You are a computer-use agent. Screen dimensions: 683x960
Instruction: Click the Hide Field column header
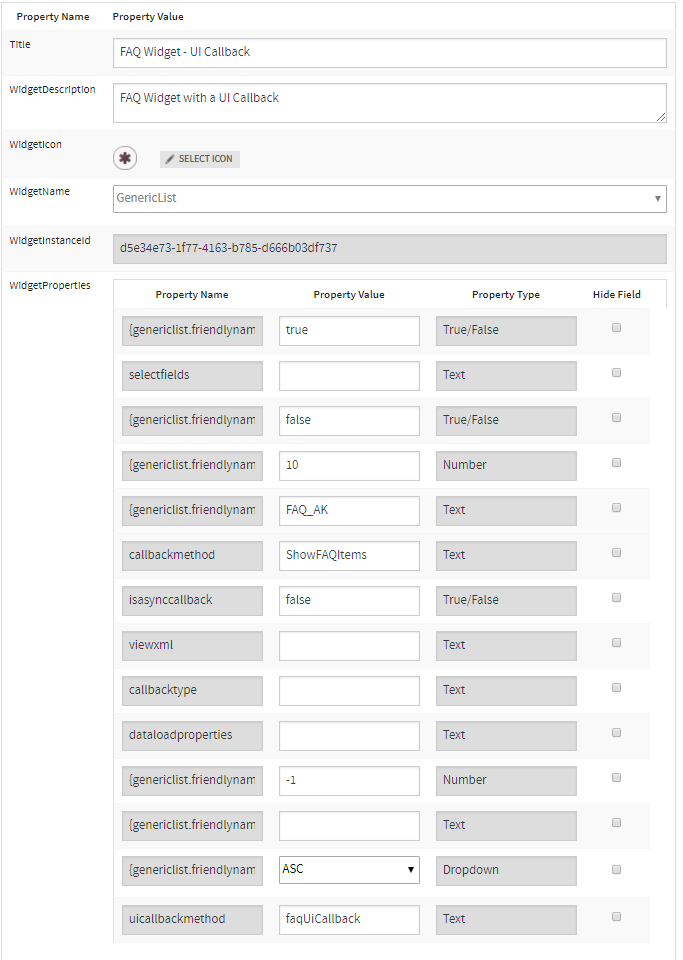pos(617,294)
